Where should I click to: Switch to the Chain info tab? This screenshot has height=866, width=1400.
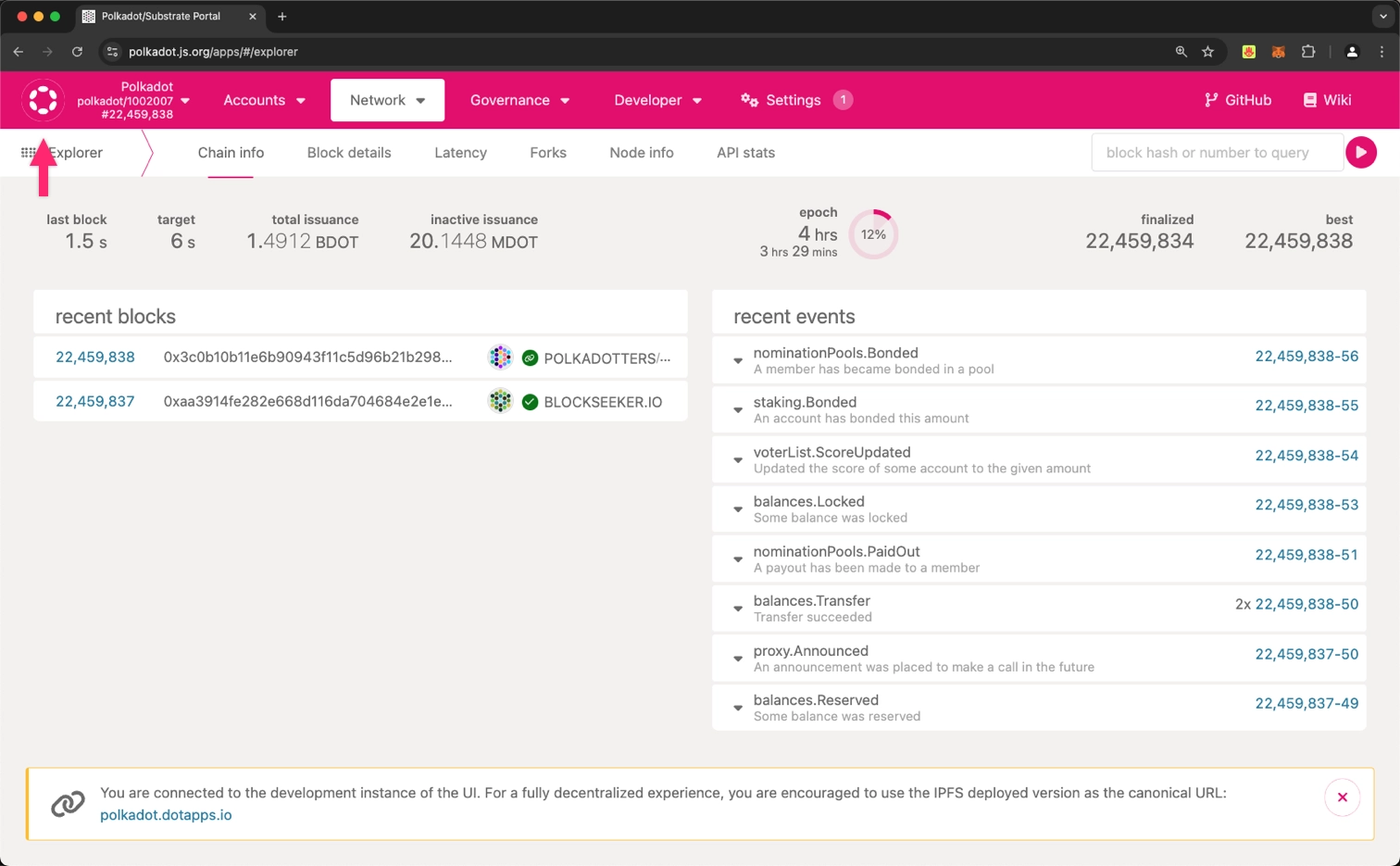(231, 153)
